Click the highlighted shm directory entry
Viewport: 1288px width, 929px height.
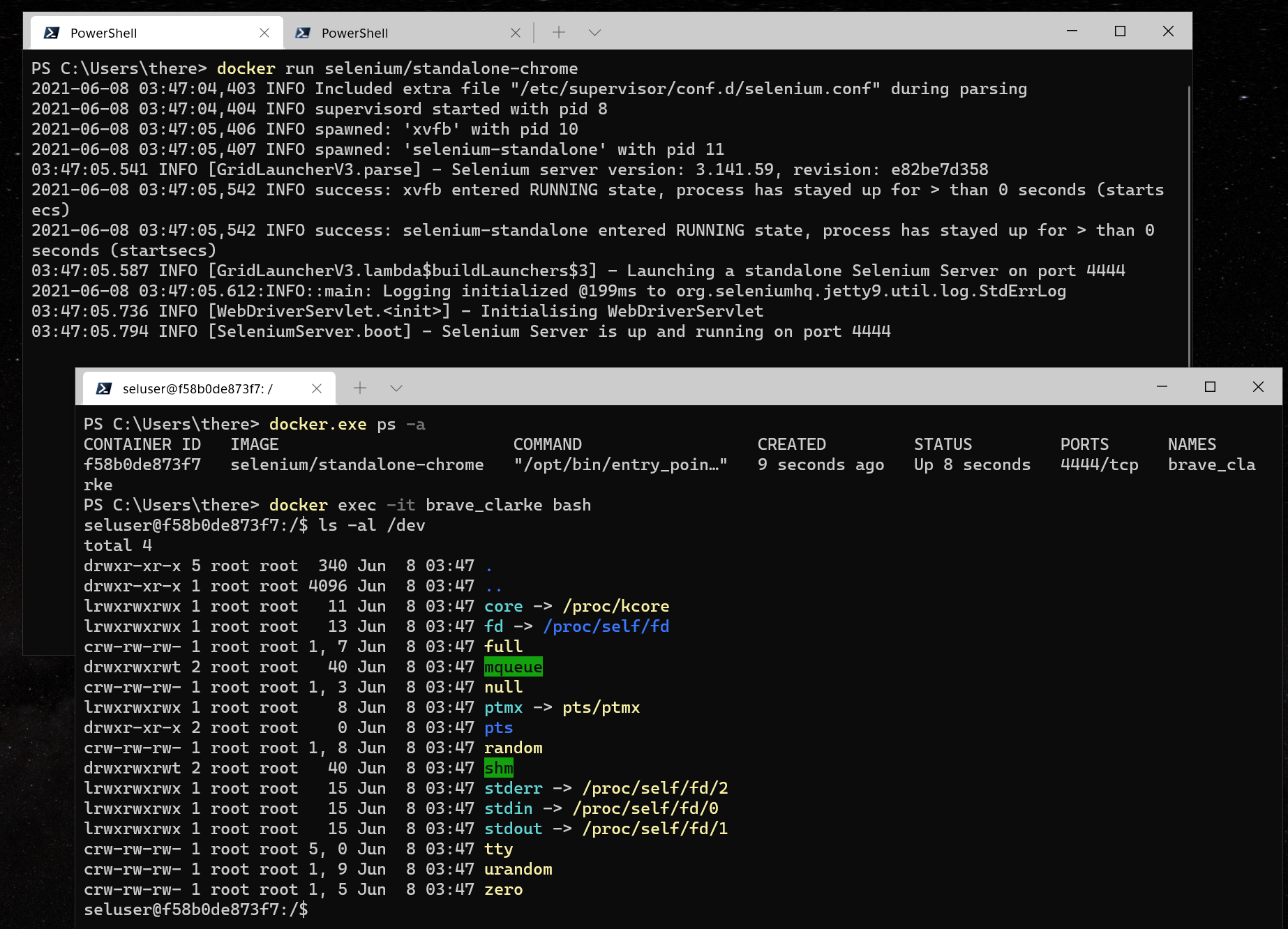point(499,768)
